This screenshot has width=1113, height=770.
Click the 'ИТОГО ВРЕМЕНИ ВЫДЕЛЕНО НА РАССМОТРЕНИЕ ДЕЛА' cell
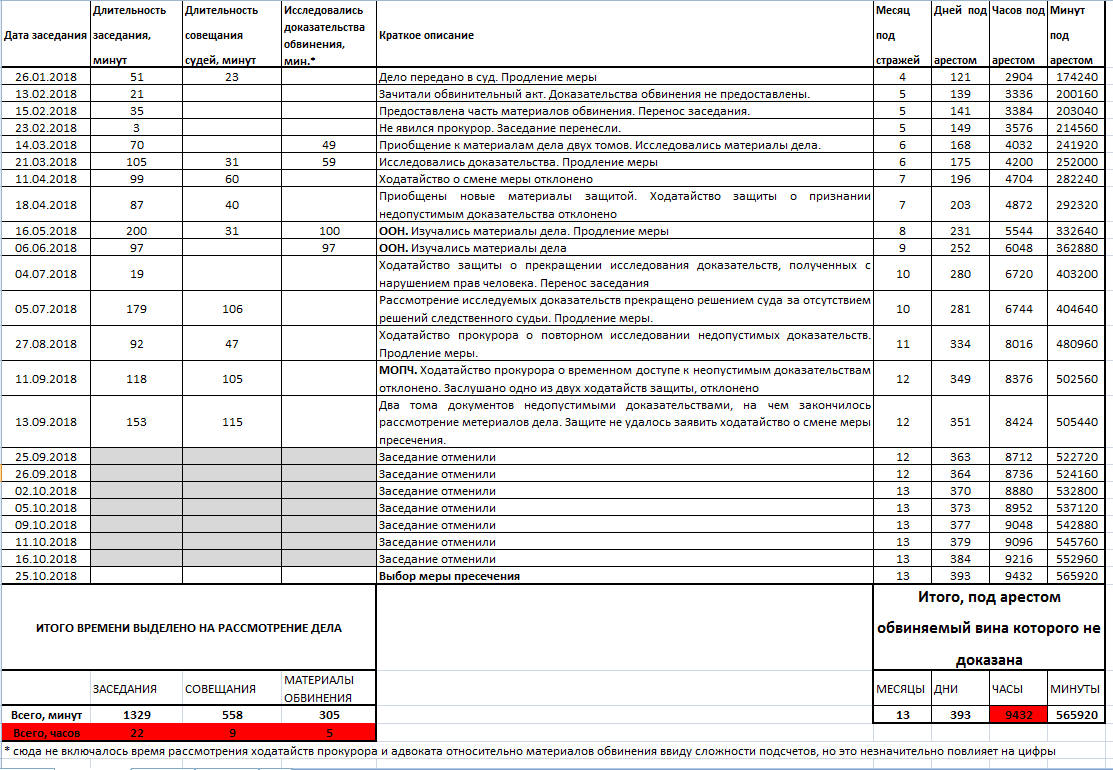click(188, 628)
